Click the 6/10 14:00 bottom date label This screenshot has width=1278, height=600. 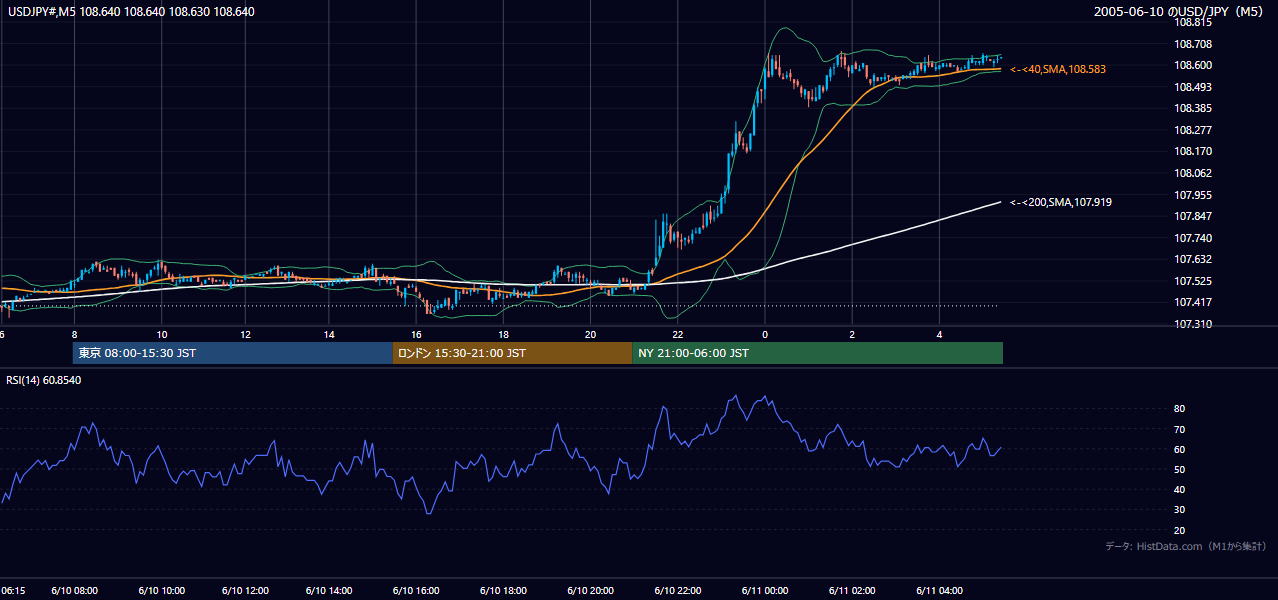coord(330,591)
